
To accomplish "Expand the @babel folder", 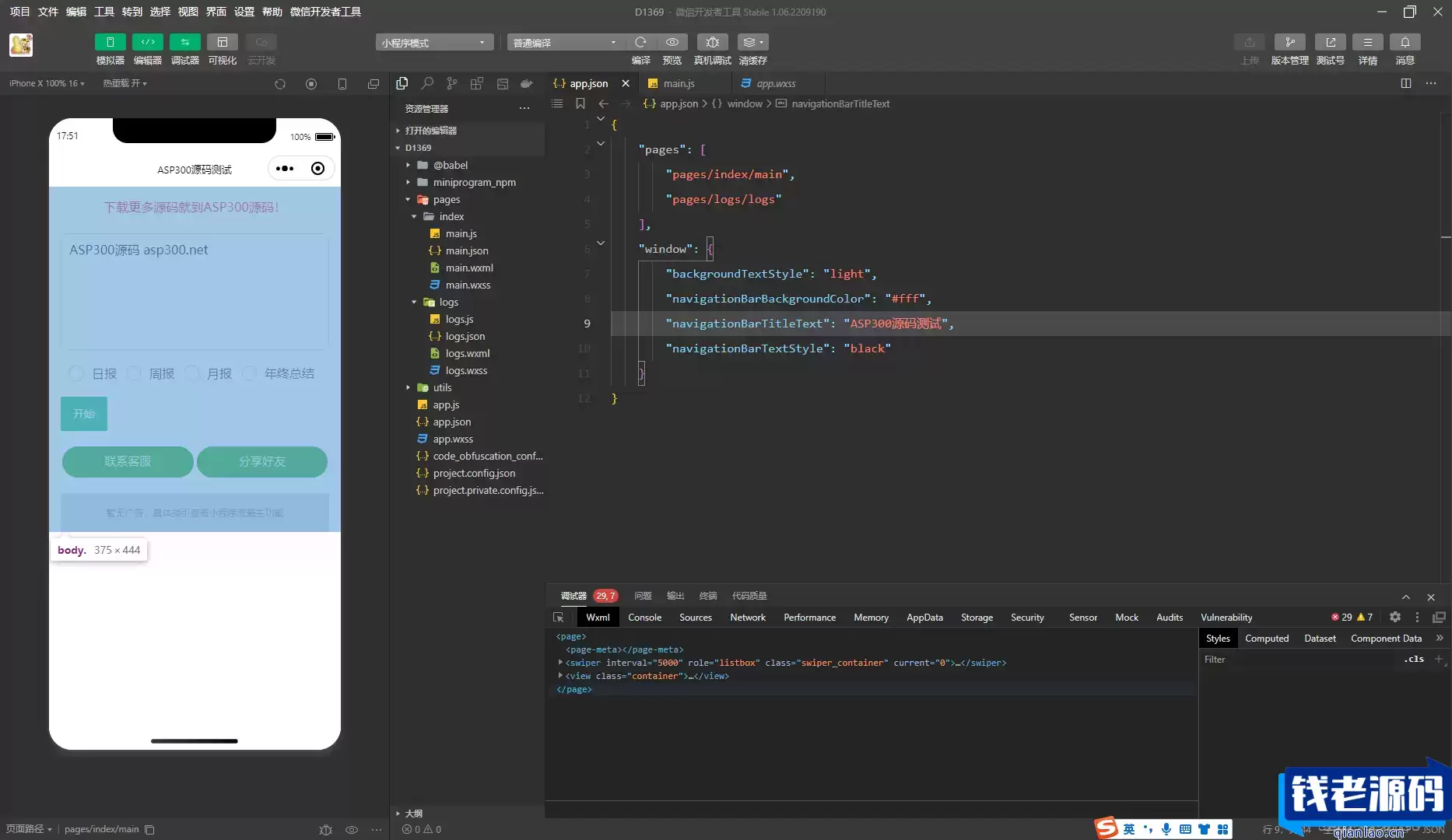I will click(408, 165).
